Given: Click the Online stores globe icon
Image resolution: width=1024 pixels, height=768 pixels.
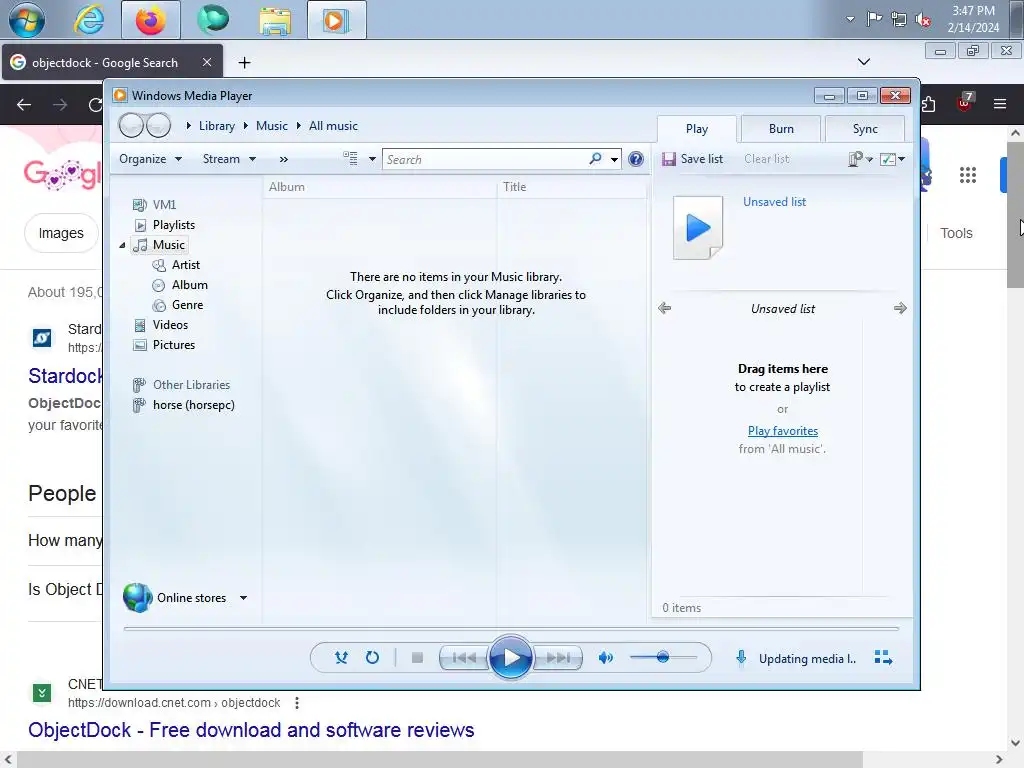Looking at the screenshot, I should 138,598.
